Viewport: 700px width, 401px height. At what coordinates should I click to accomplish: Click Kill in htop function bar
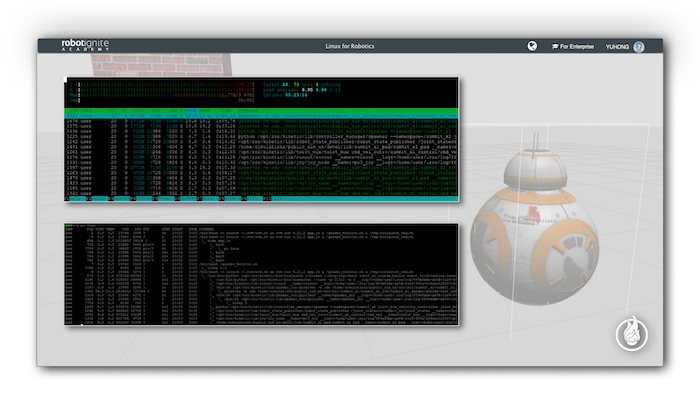click(x=255, y=199)
